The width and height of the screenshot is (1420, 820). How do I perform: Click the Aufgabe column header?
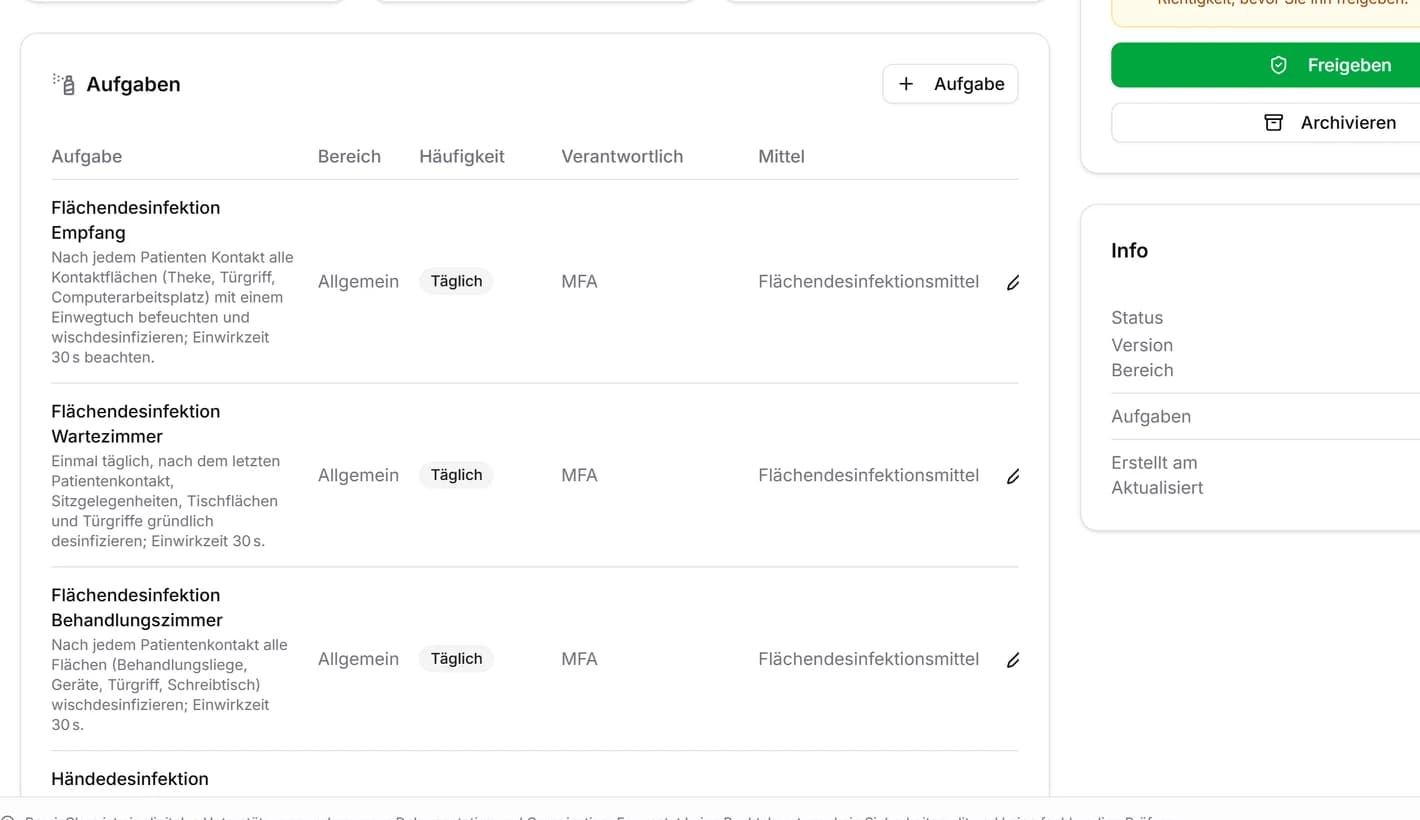87,156
